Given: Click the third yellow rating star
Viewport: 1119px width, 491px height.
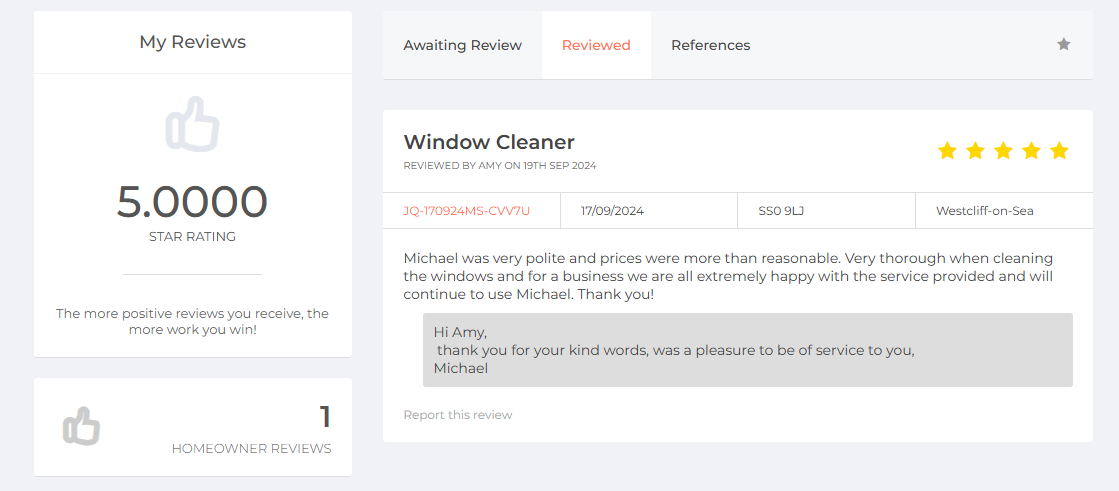Looking at the screenshot, I should (1003, 151).
